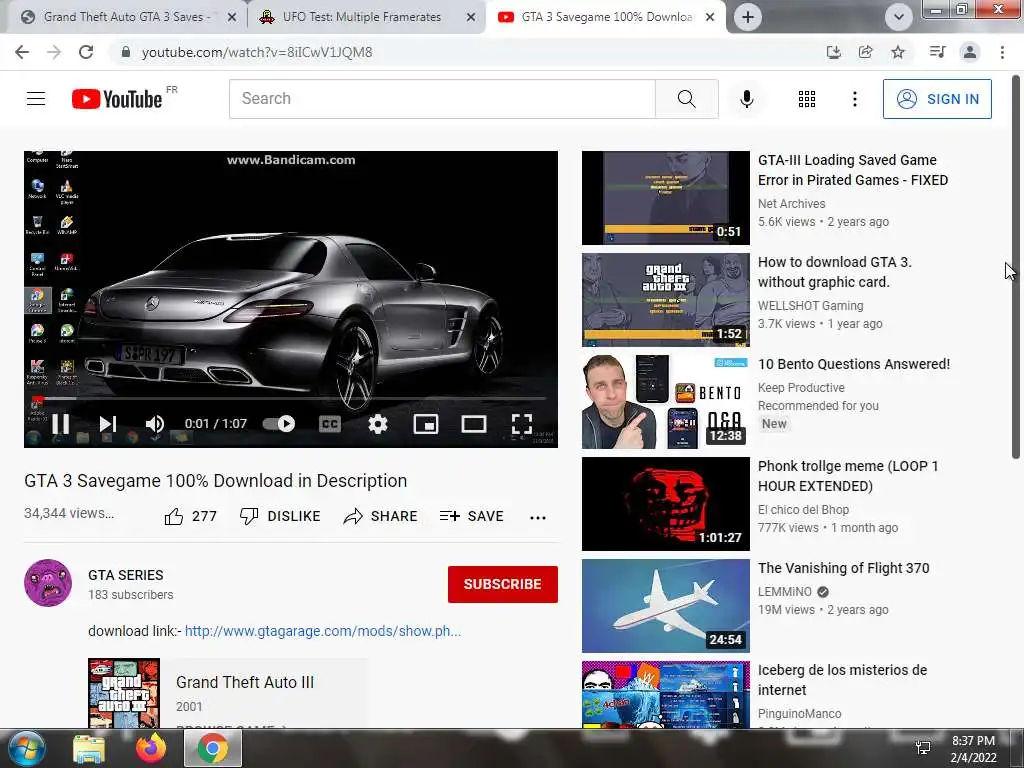The height and width of the screenshot is (768, 1024).
Task: Launch Firefox from the taskbar
Action: [150, 748]
